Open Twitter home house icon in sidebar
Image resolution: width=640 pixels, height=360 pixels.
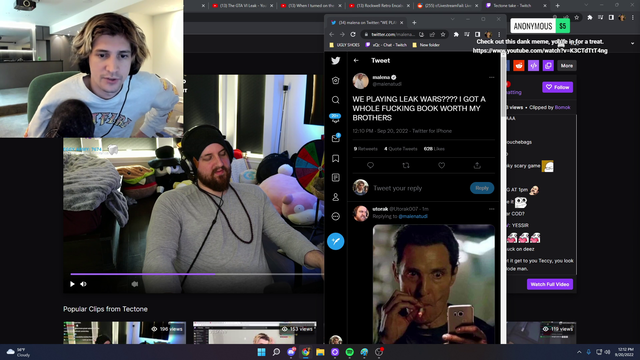tap(336, 80)
